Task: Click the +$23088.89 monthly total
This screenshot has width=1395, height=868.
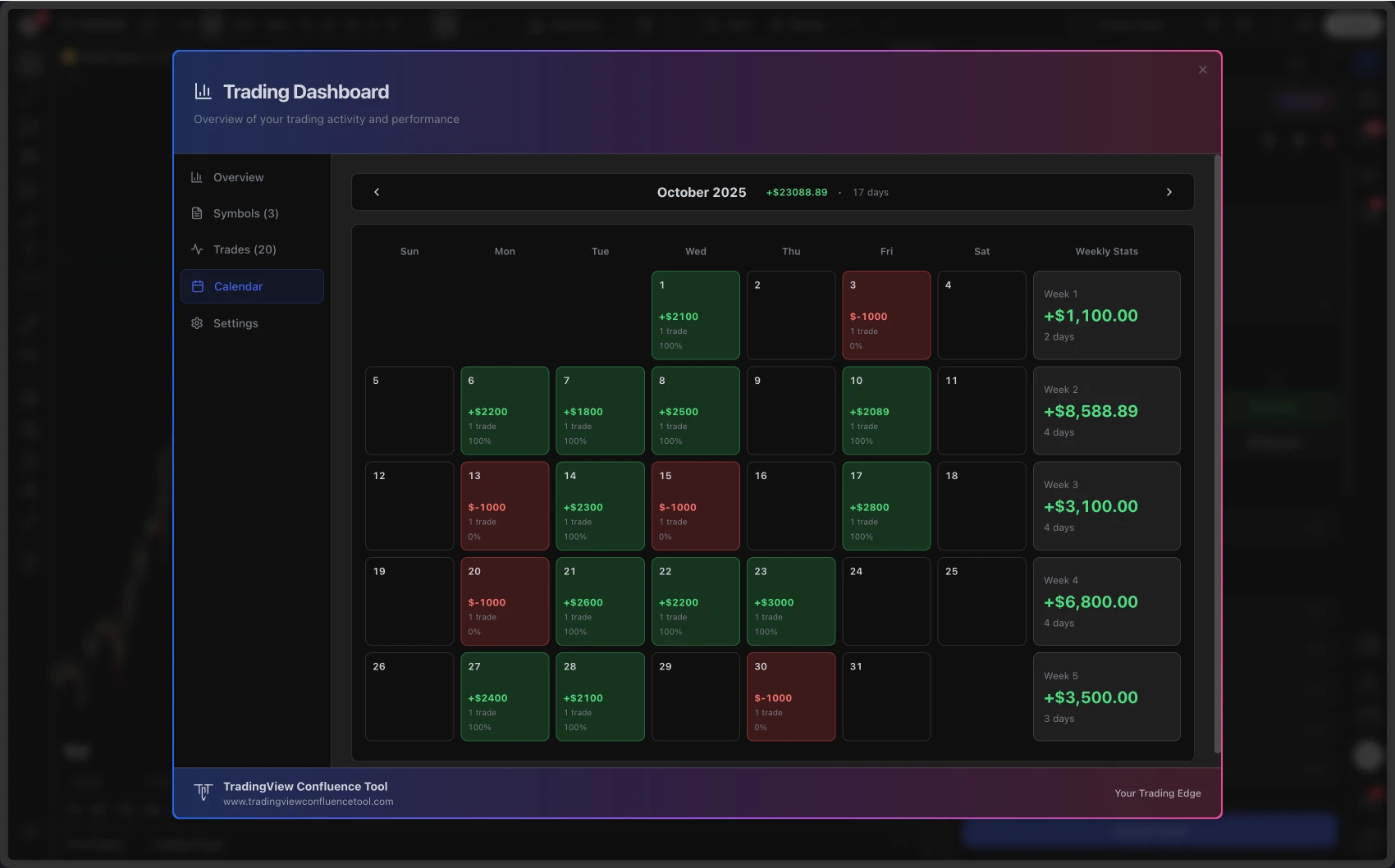Action: tap(796, 192)
